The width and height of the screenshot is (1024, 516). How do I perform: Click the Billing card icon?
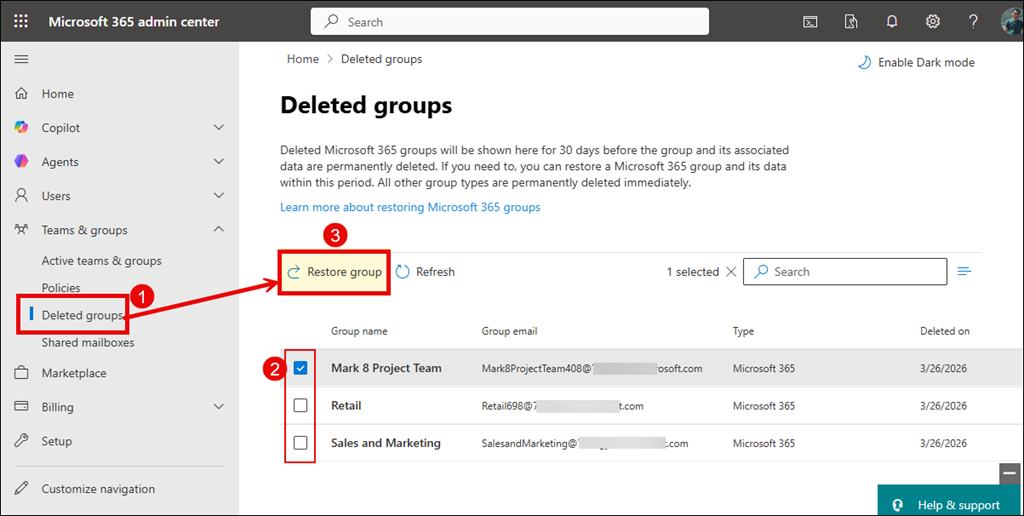(22, 406)
